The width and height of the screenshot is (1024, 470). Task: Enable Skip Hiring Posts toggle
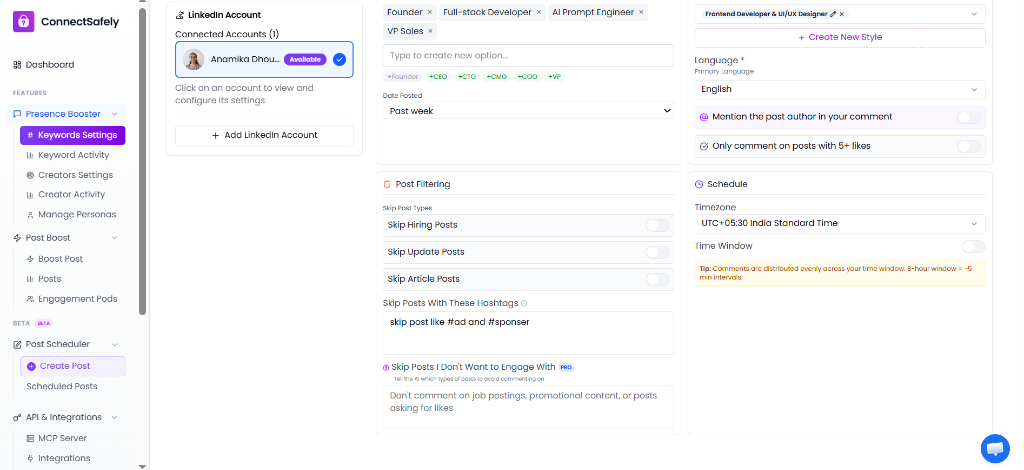point(657,225)
